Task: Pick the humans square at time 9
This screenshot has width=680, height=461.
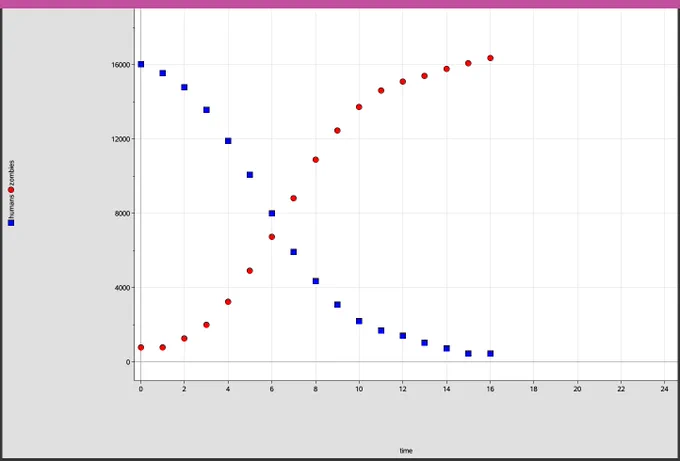Action: coord(337,304)
